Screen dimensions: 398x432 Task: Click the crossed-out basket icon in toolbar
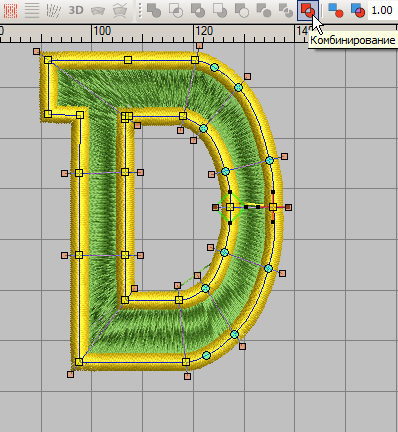click(x=119, y=11)
